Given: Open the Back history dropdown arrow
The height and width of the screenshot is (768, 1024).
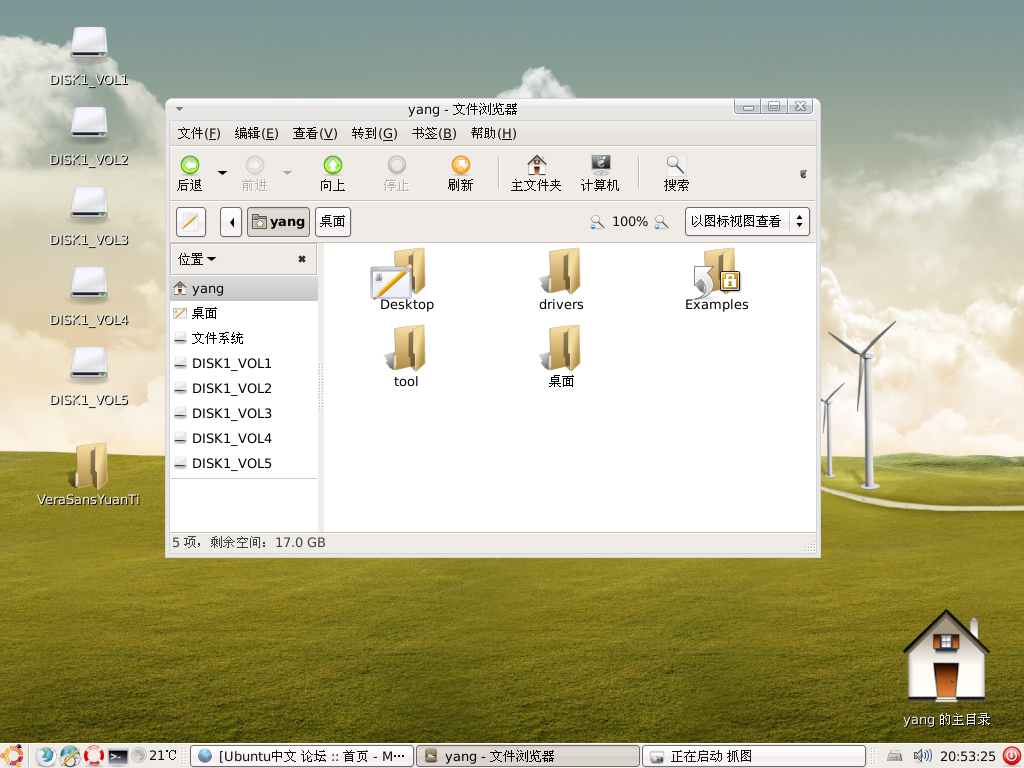Looking at the screenshot, I should pyautogui.click(x=222, y=173).
